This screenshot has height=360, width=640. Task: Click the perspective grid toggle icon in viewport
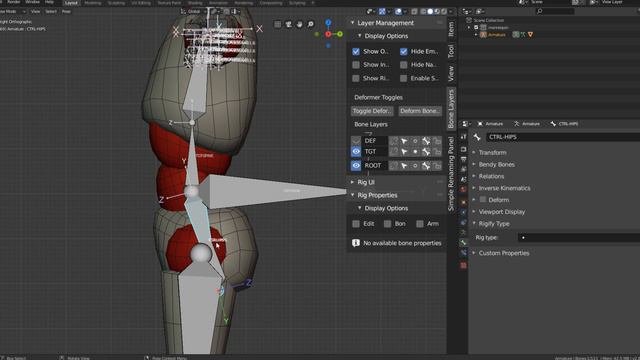(x=278, y=24)
